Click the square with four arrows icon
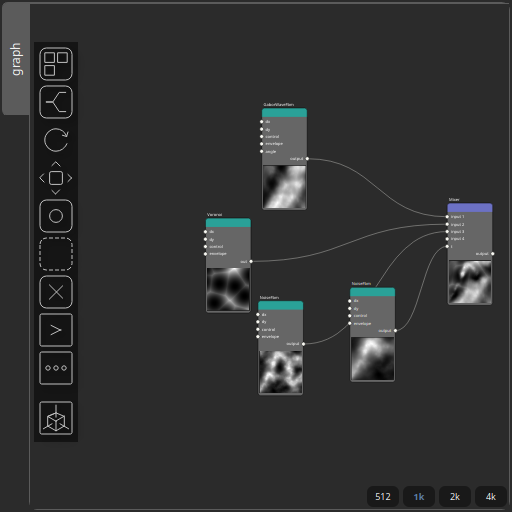Image resolution: width=512 pixels, height=512 pixels. point(56,178)
